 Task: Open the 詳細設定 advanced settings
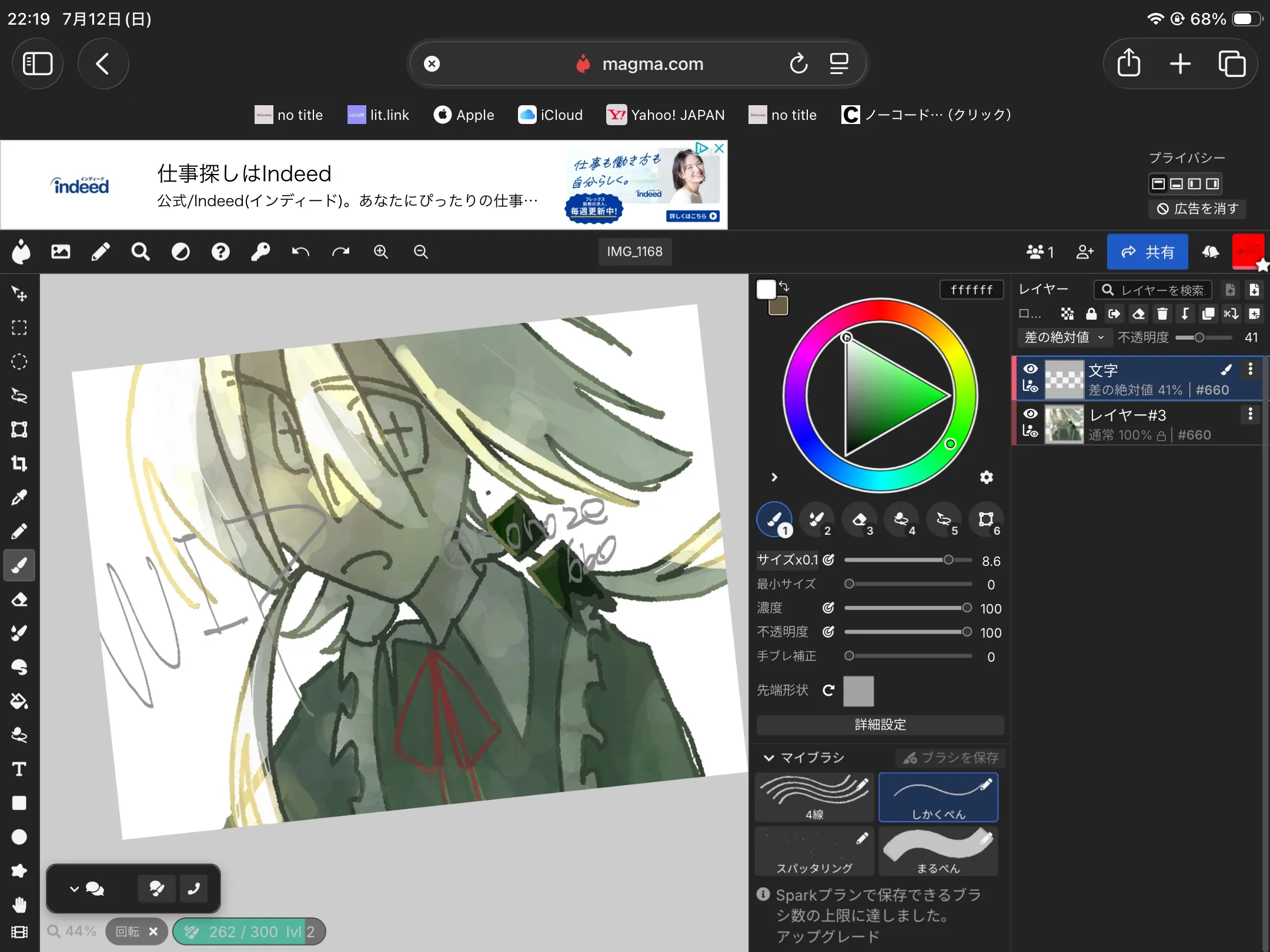click(880, 725)
